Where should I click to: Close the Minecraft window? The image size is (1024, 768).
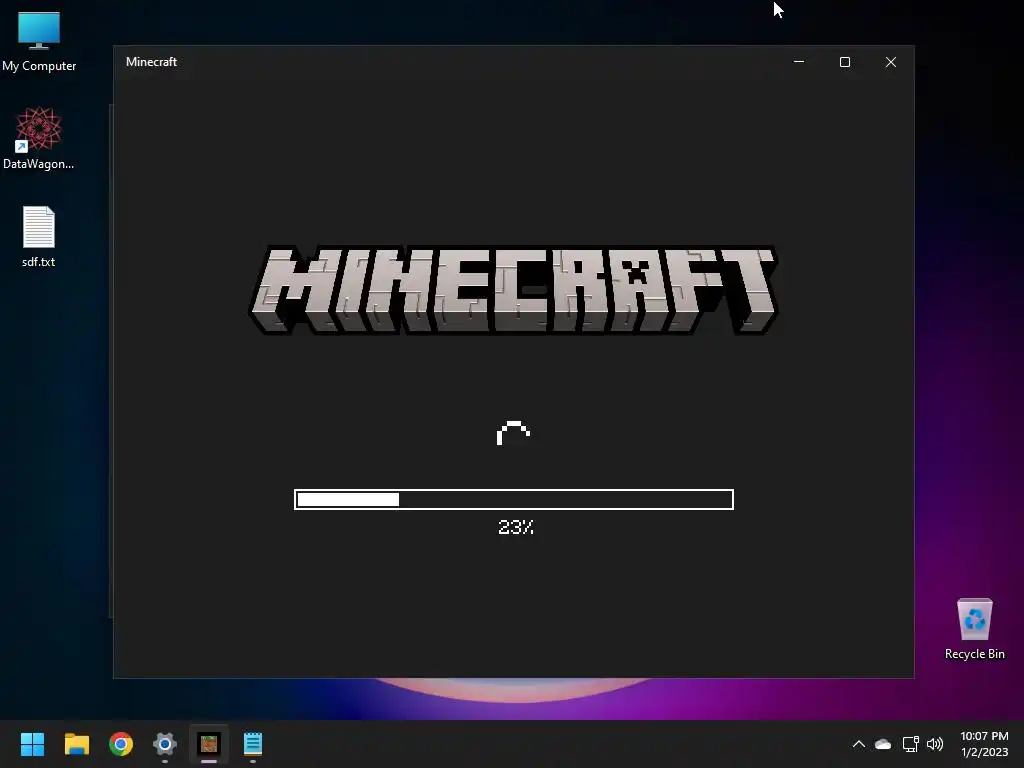tap(891, 62)
